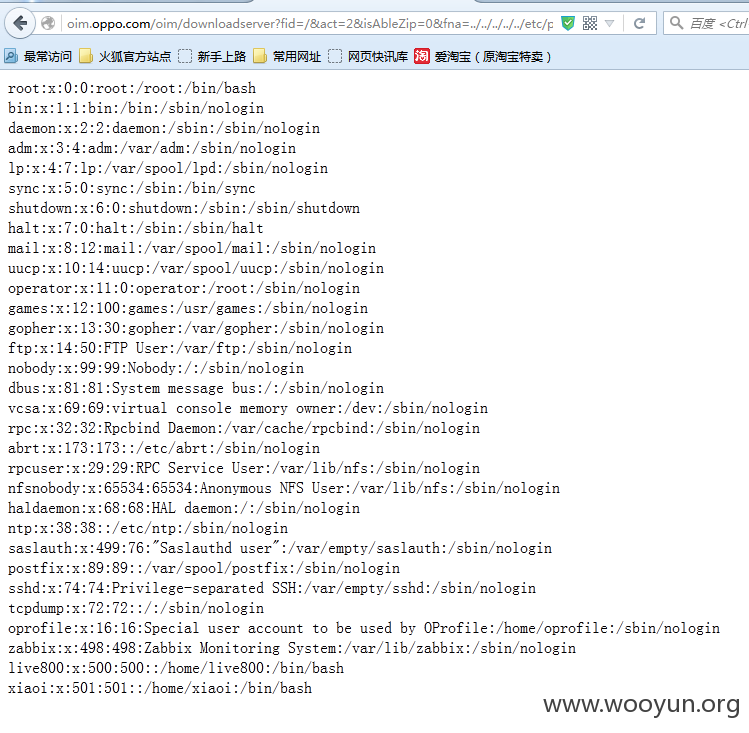
Task: Click the line starting 'operator:x:11:0'
Action: pyautogui.click(x=184, y=288)
